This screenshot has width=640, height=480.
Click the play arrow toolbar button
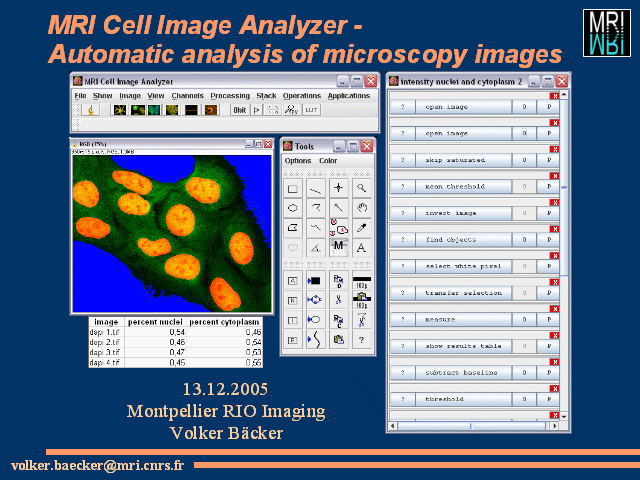[x=257, y=110]
